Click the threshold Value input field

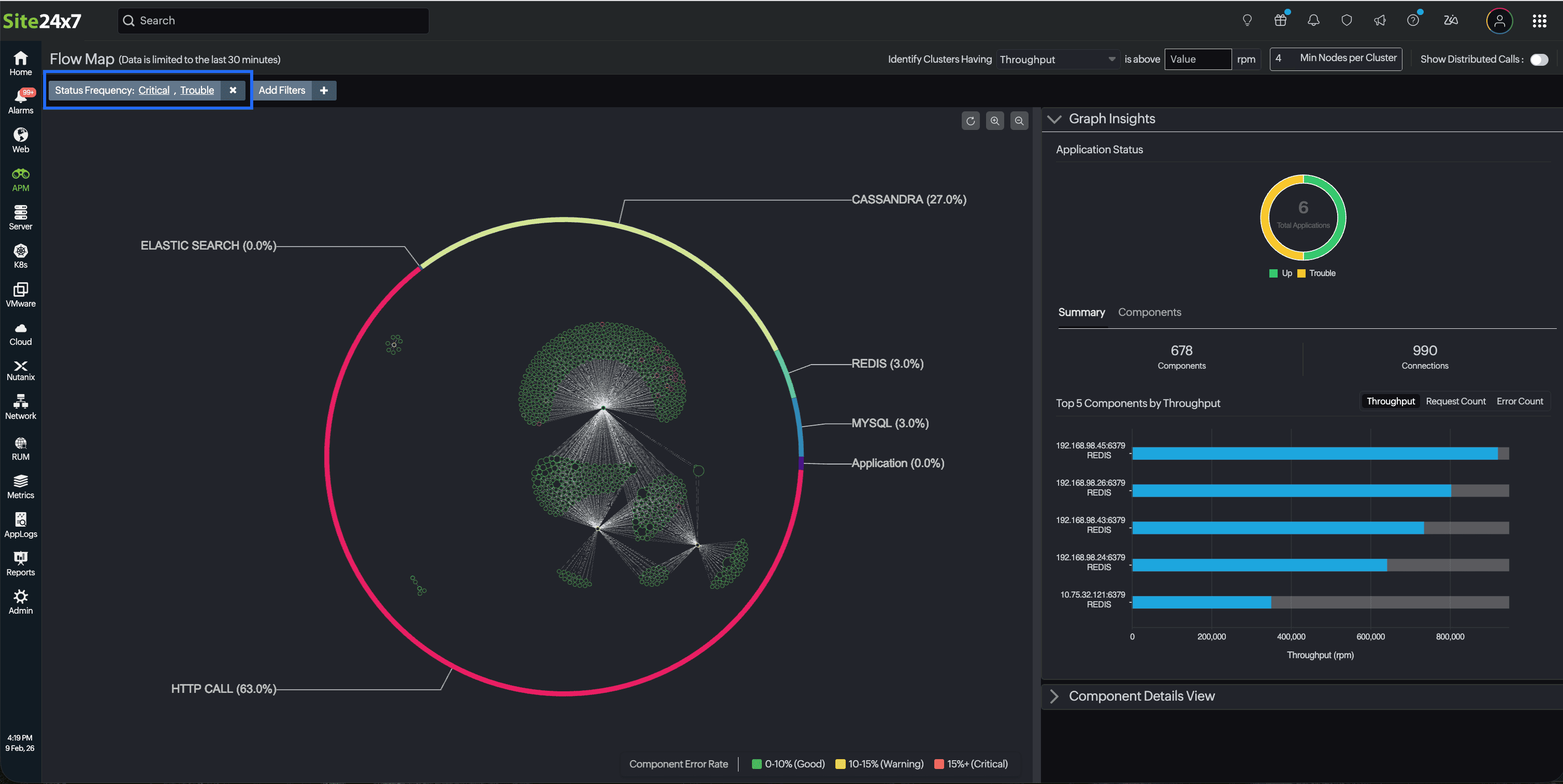pyautogui.click(x=1197, y=60)
